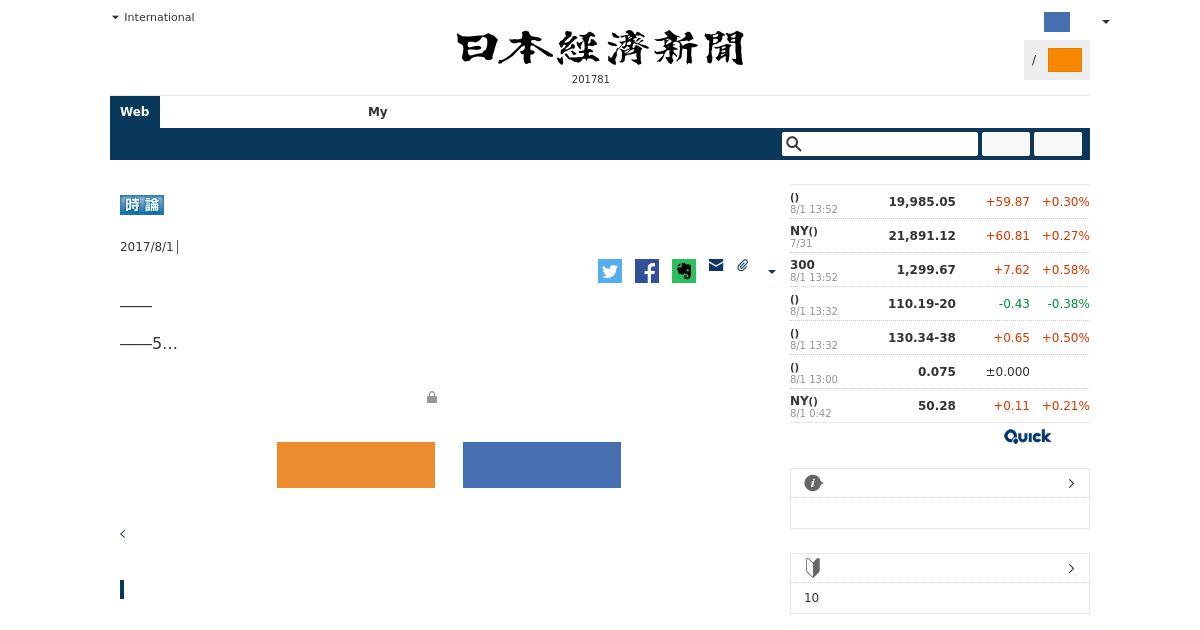
Task: Click the orange button below article
Action: point(356,465)
